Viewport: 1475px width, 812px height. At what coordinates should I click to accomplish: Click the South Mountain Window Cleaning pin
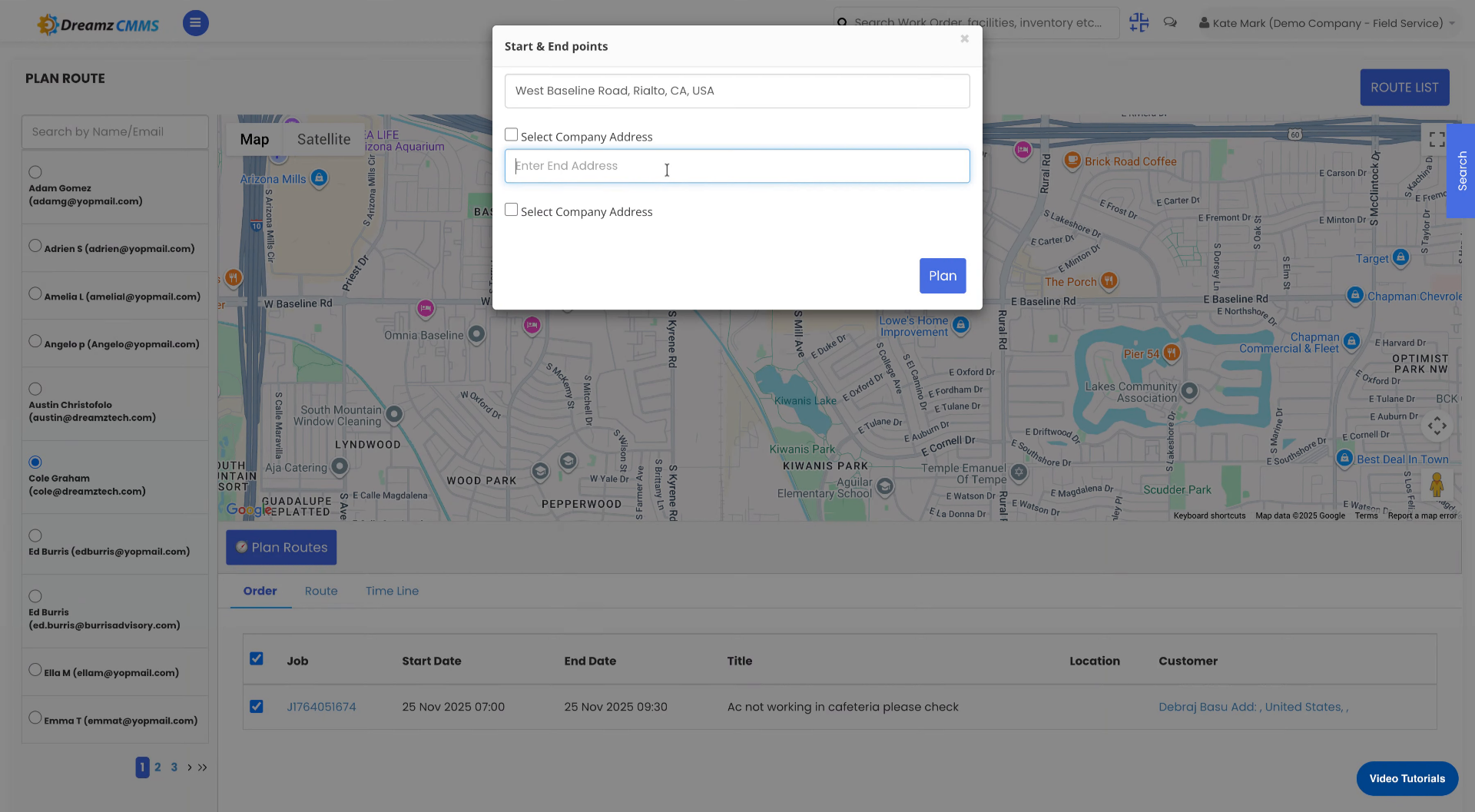pyautogui.click(x=394, y=414)
